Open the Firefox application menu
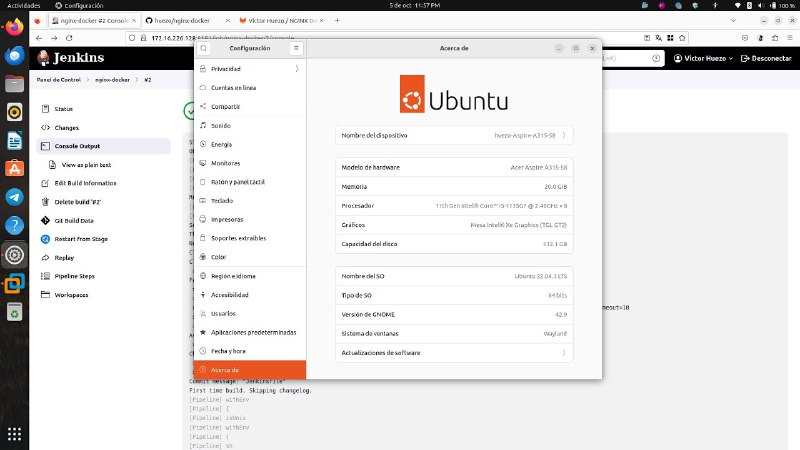This screenshot has height=450, width=800. (790, 38)
